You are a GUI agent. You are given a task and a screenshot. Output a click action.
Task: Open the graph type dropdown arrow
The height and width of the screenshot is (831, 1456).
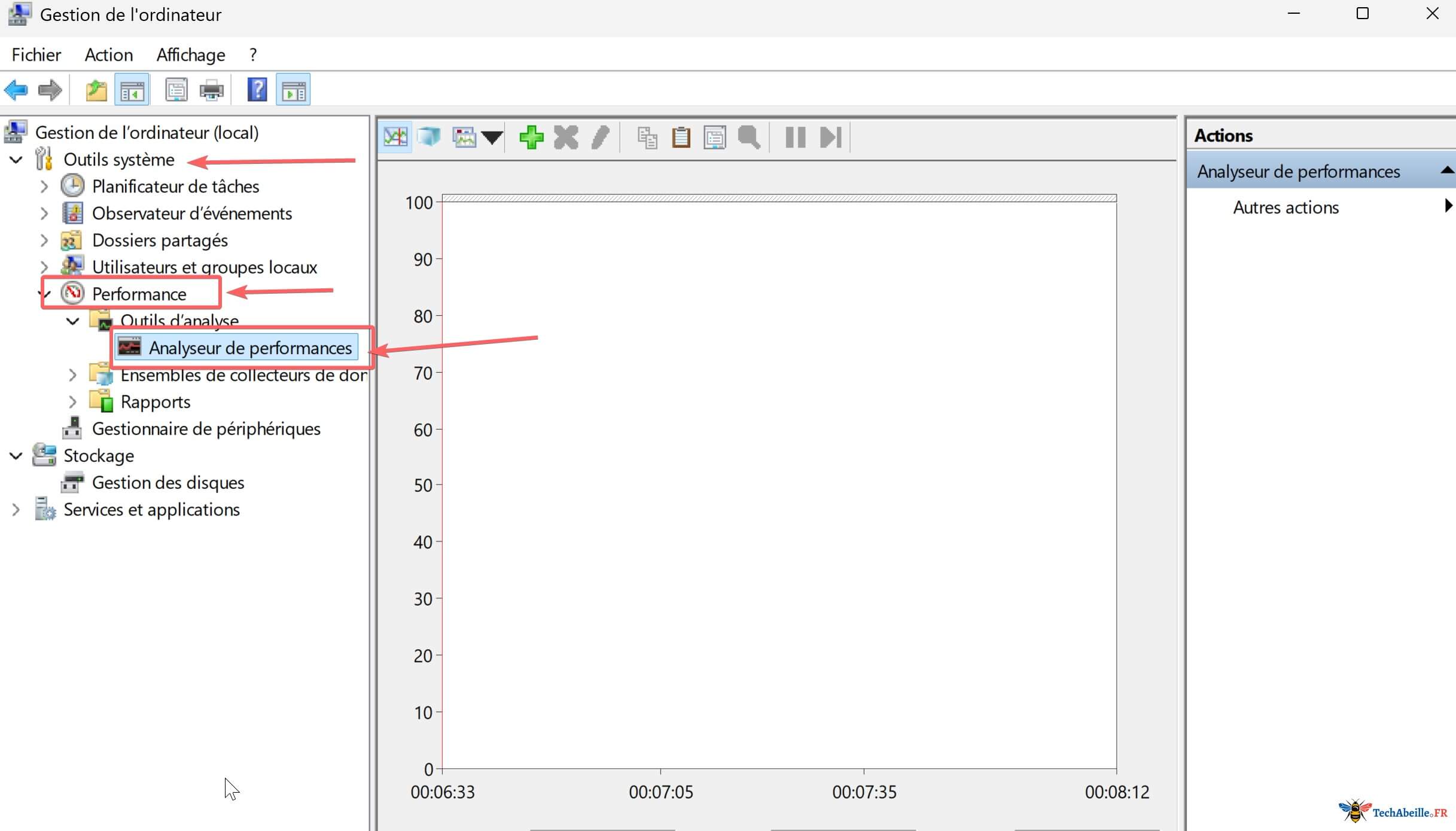click(x=492, y=138)
